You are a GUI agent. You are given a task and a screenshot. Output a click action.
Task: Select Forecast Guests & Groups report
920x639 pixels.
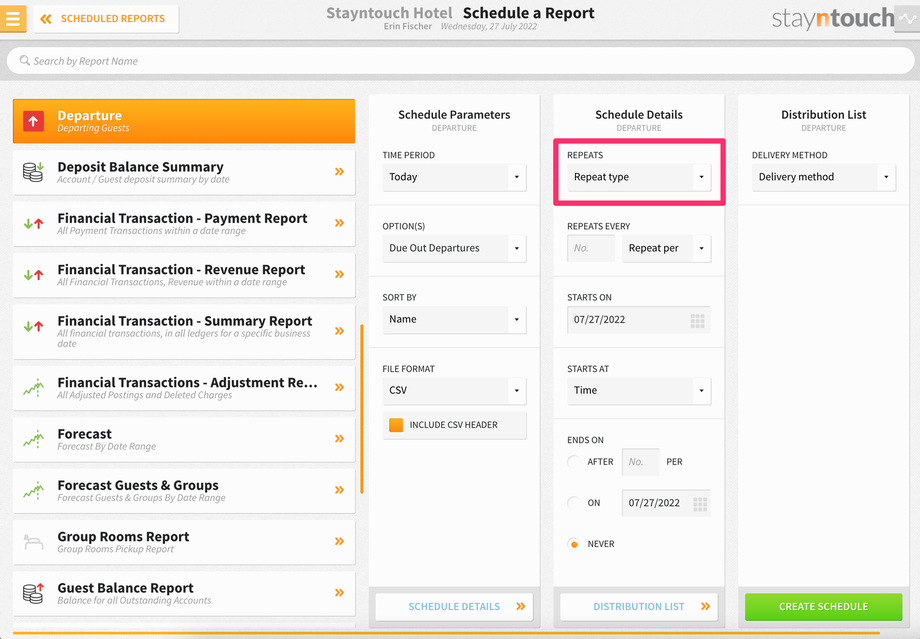click(x=184, y=491)
